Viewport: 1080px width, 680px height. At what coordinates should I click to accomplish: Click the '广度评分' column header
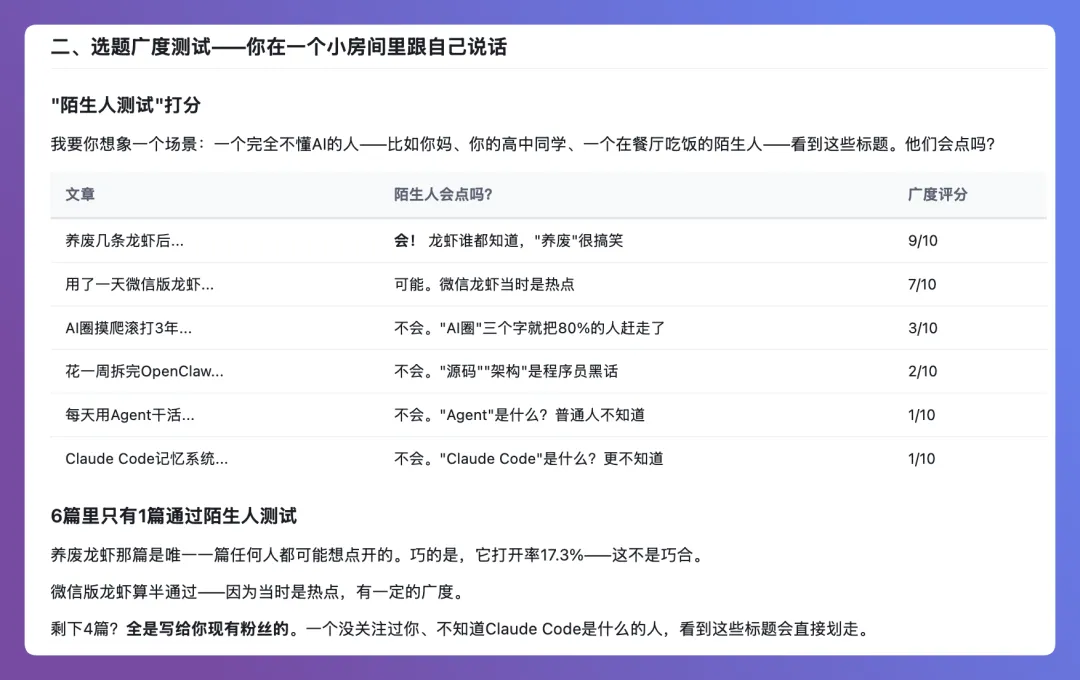point(937,194)
